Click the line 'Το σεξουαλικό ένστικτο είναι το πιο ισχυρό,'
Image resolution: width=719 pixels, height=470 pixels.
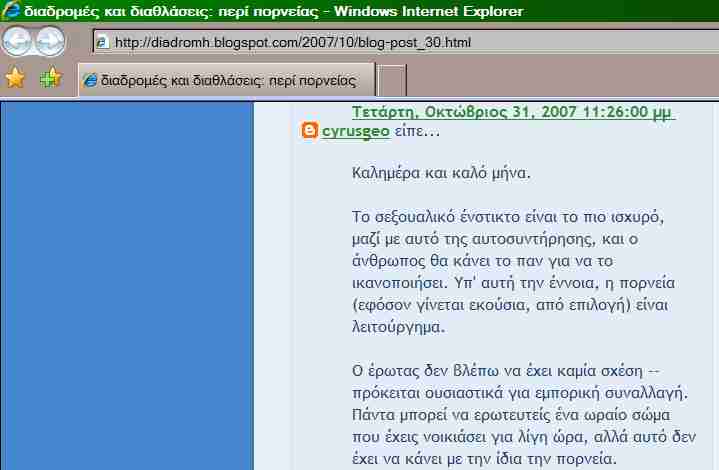(508, 216)
